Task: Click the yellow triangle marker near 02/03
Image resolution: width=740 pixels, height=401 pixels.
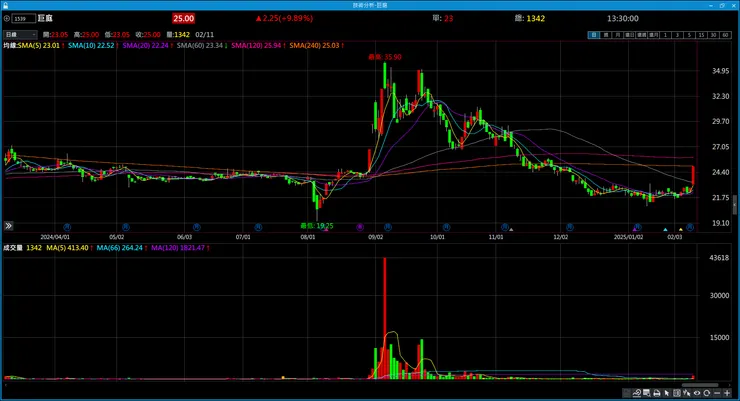Action: 681,230
